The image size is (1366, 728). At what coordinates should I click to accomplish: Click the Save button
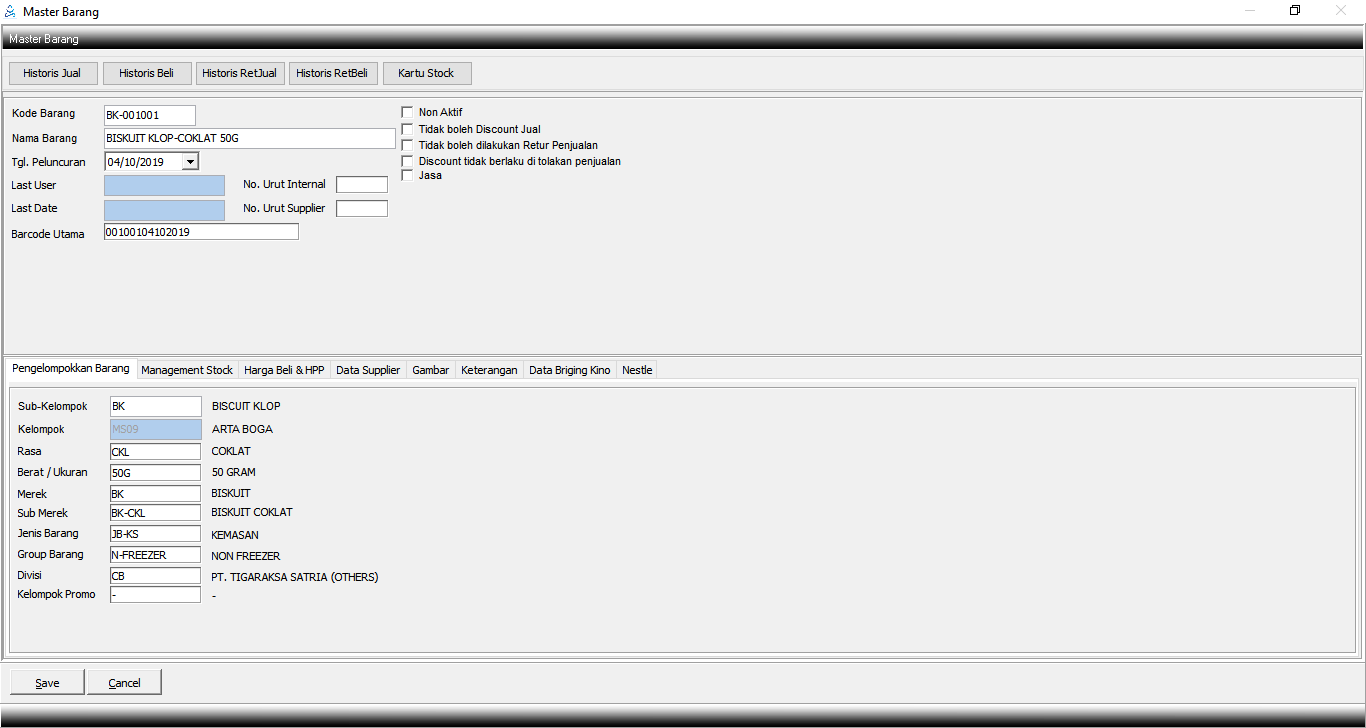click(47, 683)
